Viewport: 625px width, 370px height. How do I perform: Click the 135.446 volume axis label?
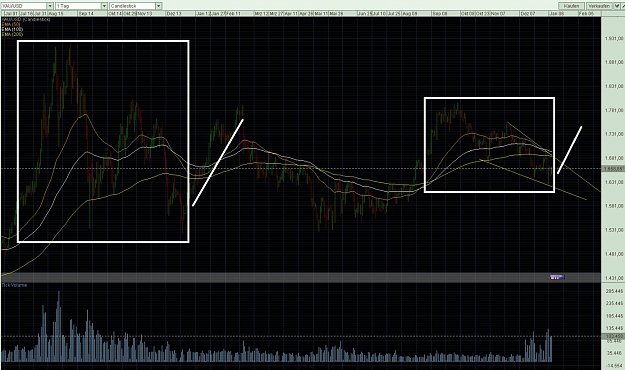click(x=614, y=329)
